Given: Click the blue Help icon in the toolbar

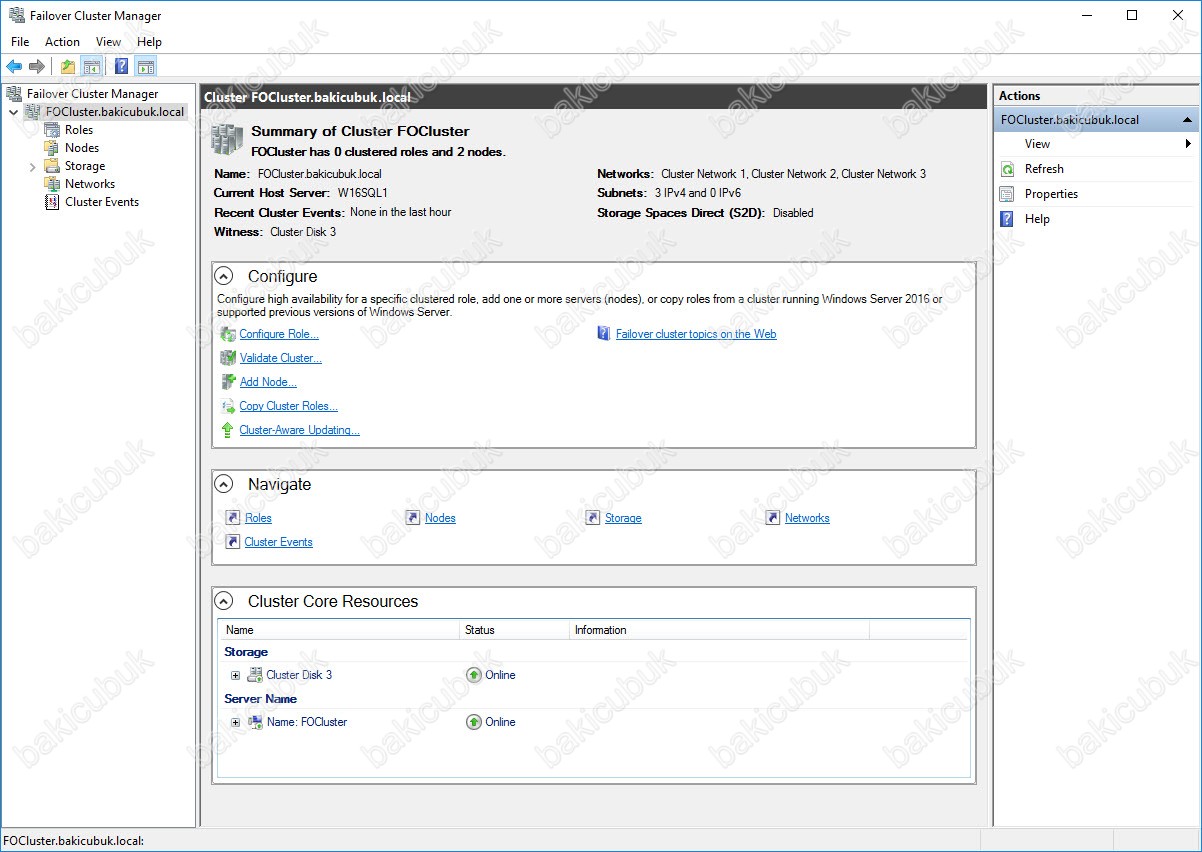Looking at the screenshot, I should tap(121, 67).
